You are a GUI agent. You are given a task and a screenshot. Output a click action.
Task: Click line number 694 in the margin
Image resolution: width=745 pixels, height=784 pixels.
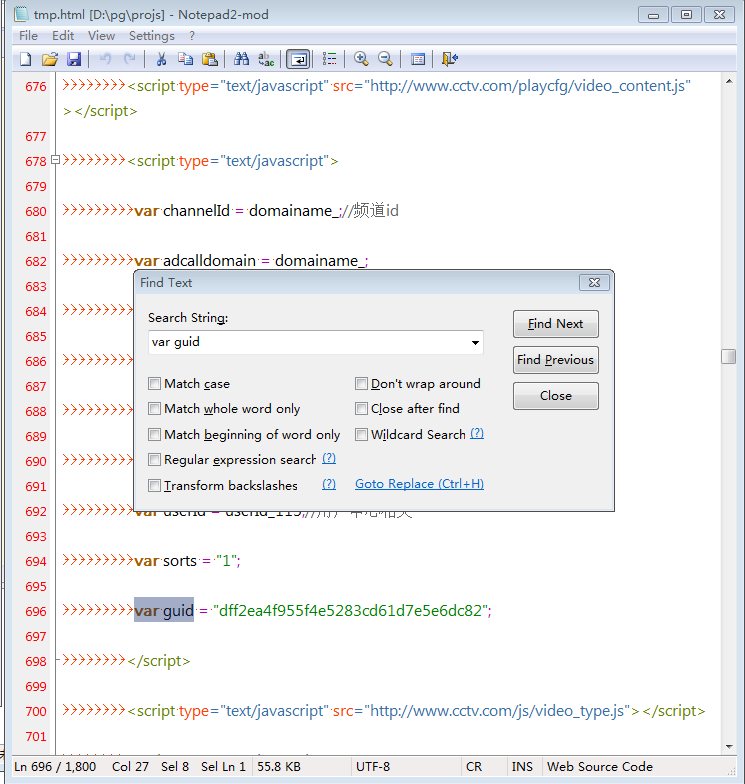pyautogui.click(x=36, y=562)
